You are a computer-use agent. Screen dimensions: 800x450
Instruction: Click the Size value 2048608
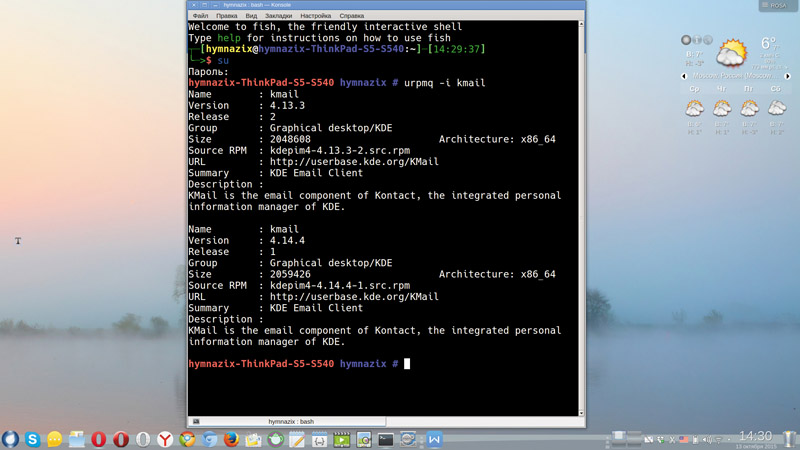(x=290, y=139)
